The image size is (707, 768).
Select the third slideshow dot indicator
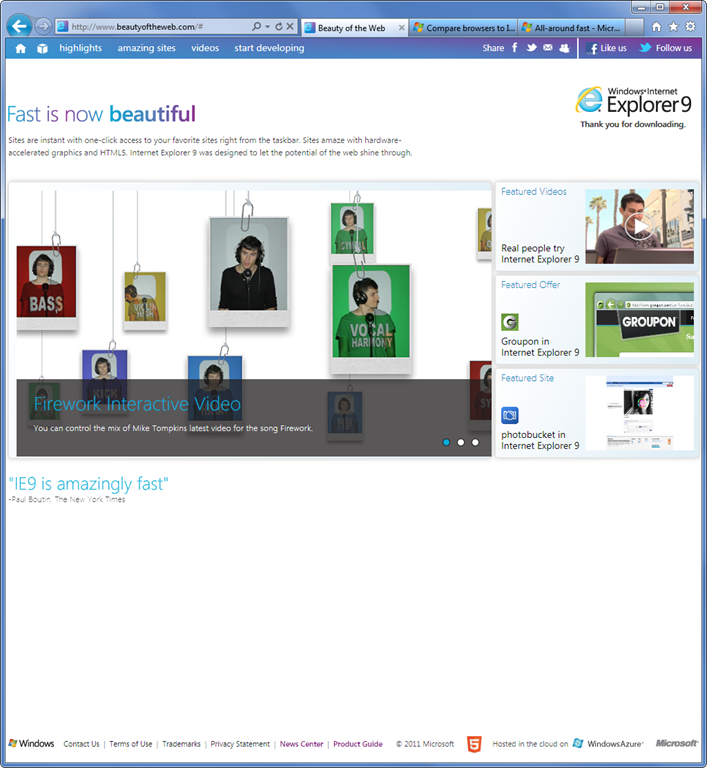475,442
